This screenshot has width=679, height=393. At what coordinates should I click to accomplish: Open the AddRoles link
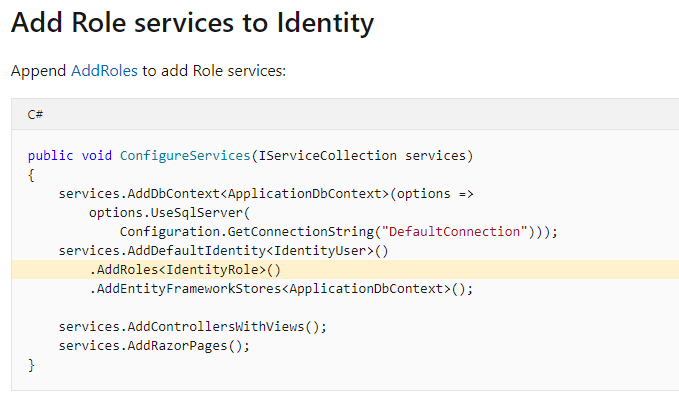[104, 71]
